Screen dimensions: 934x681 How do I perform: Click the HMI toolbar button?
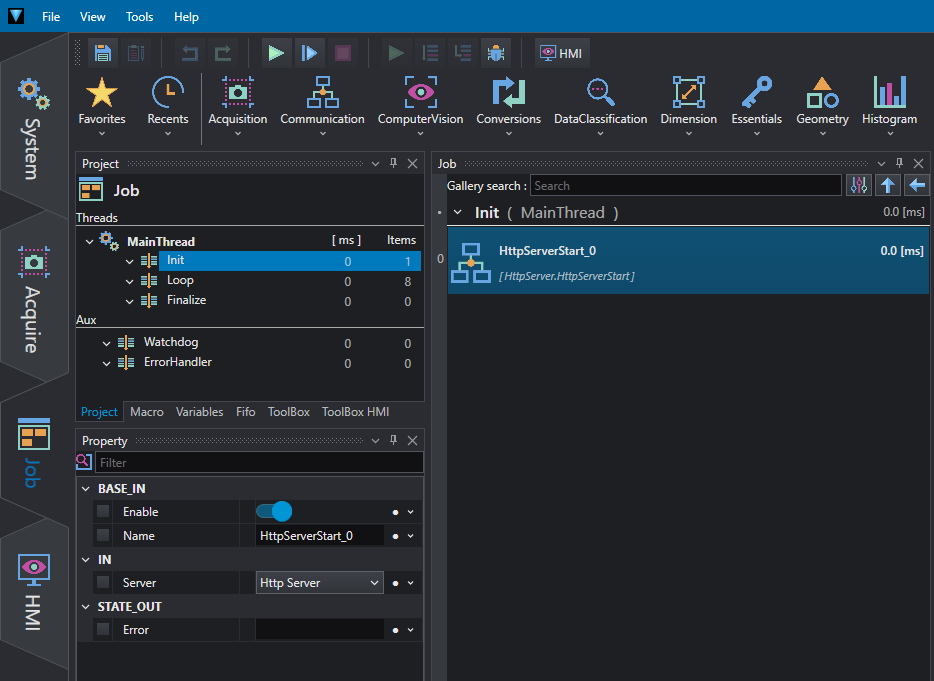pos(562,53)
